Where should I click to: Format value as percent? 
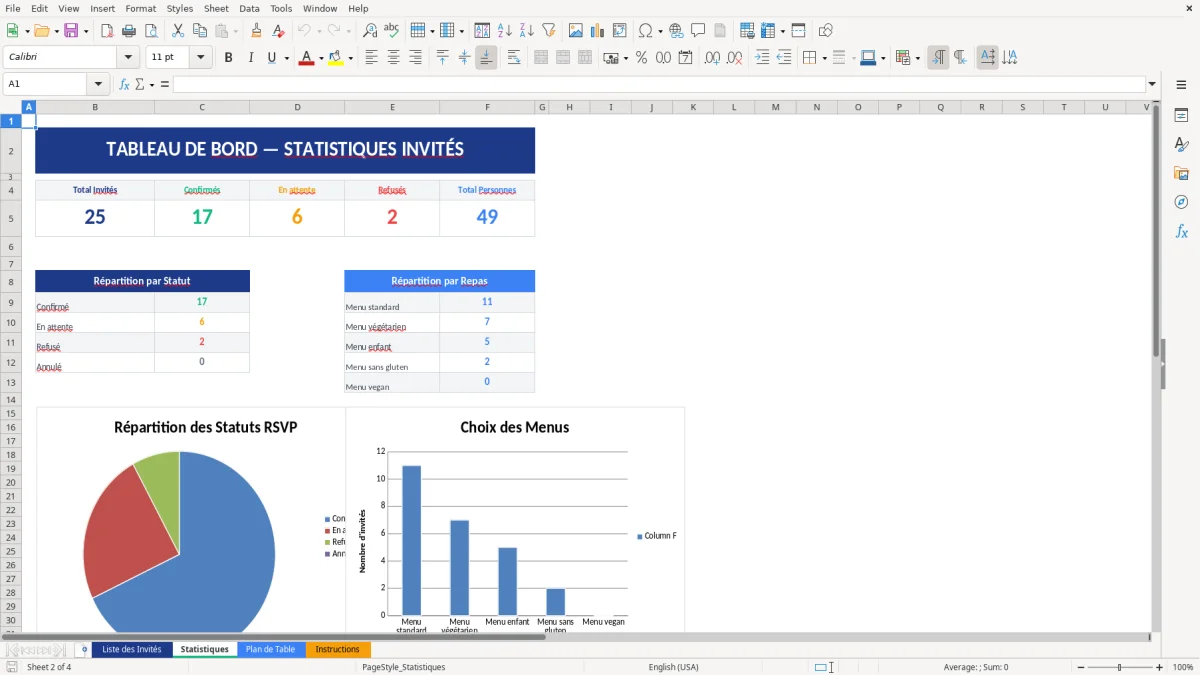pyautogui.click(x=641, y=56)
